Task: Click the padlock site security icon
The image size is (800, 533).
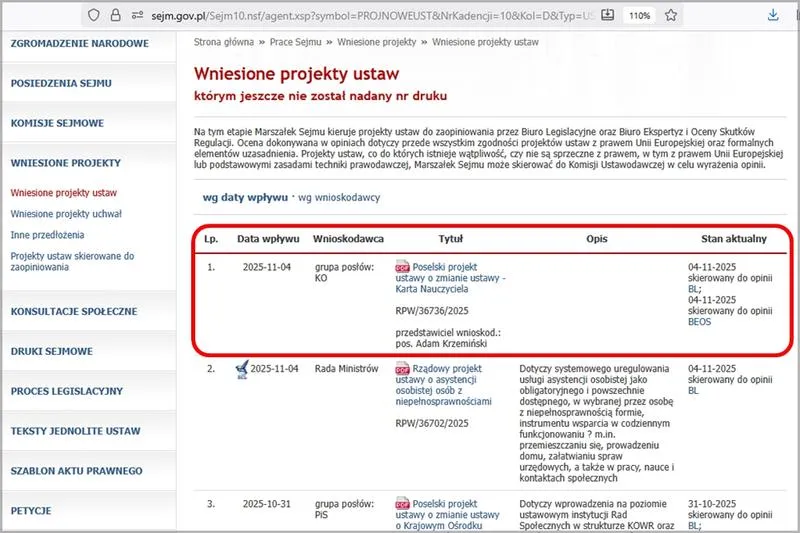Action: point(117,16)
